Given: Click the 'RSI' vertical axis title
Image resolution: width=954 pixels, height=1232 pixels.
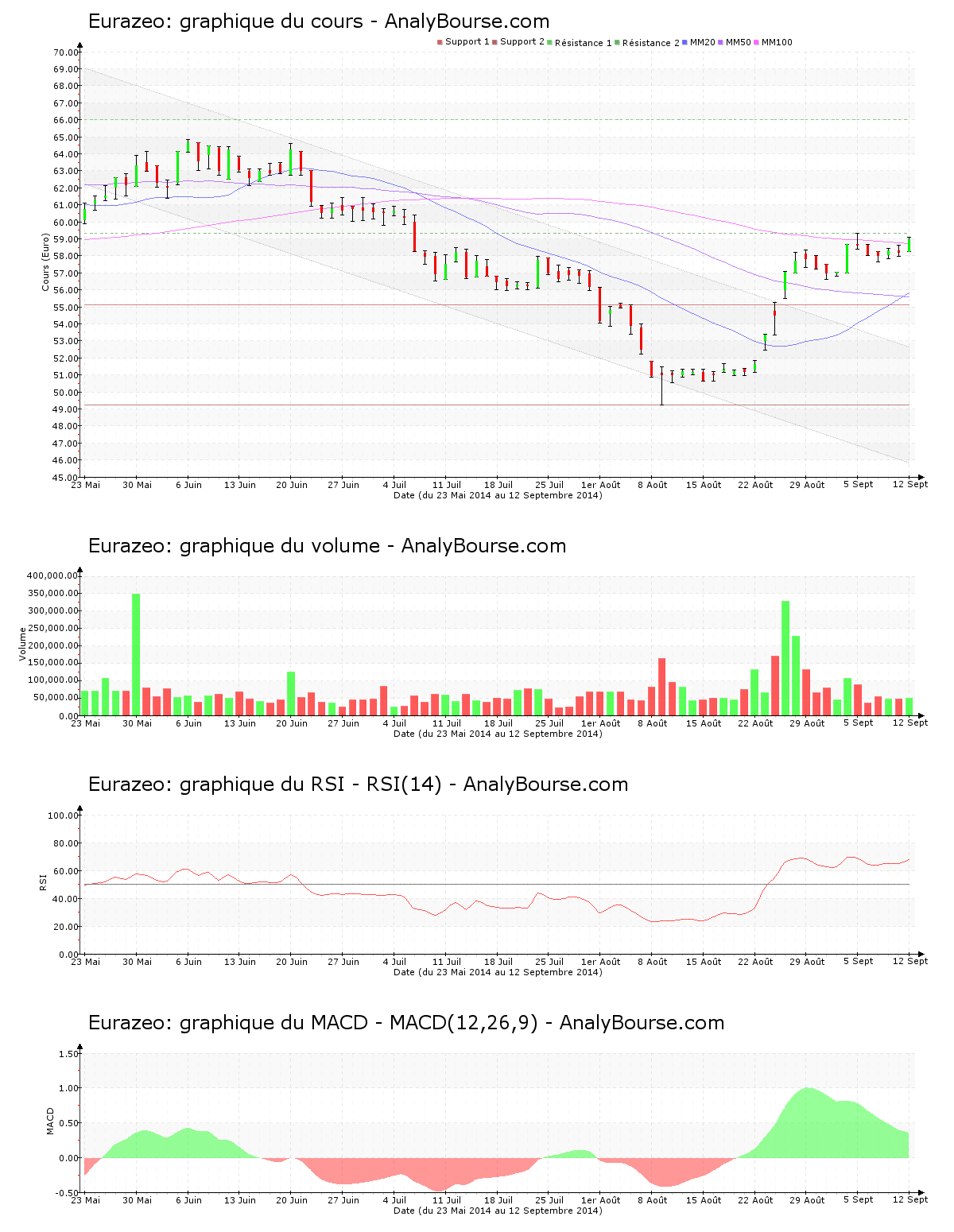Looking at the screenshot, I should 44,882.
